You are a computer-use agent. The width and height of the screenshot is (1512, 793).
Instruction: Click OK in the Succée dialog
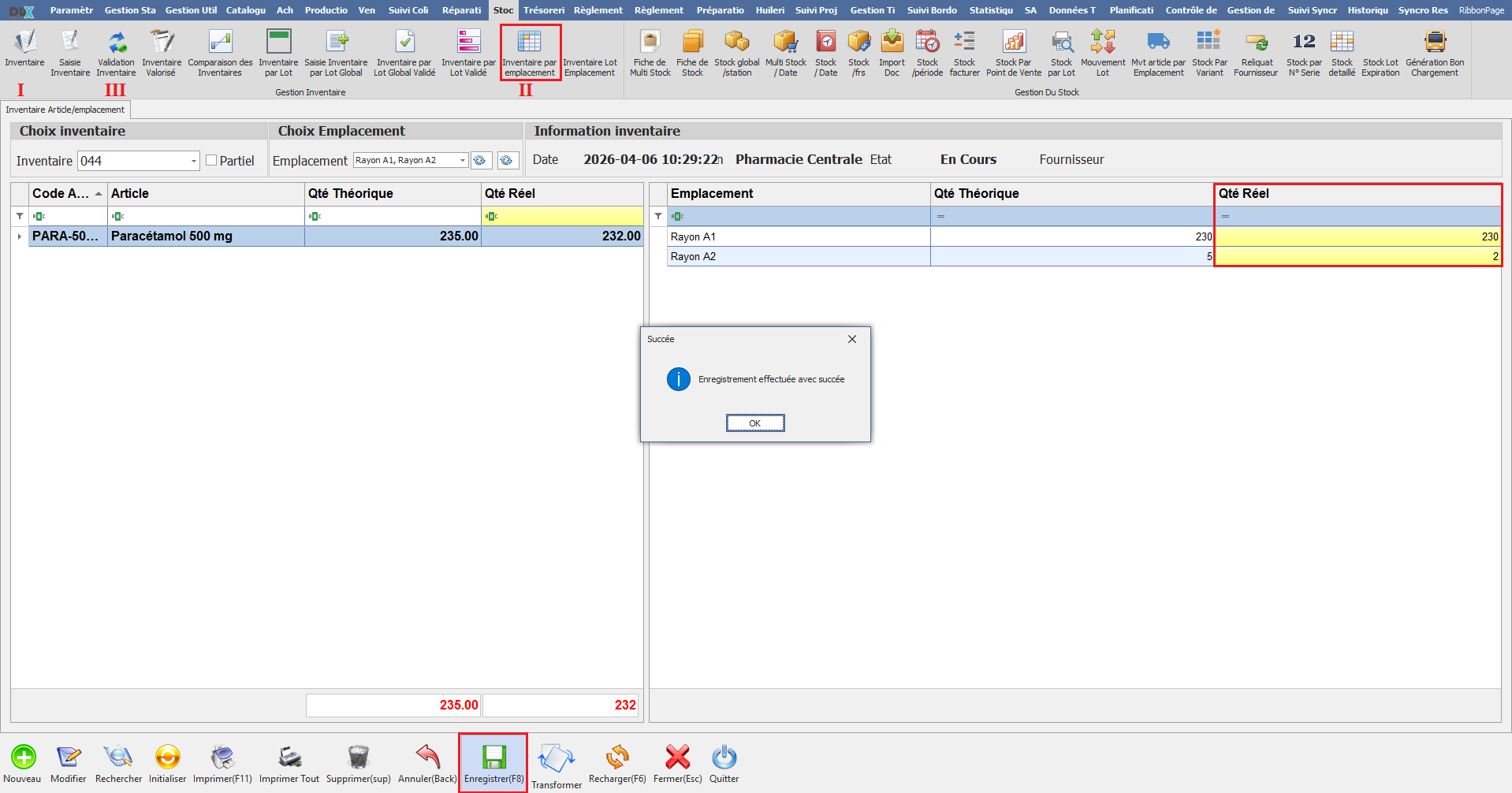coord(754,423)
